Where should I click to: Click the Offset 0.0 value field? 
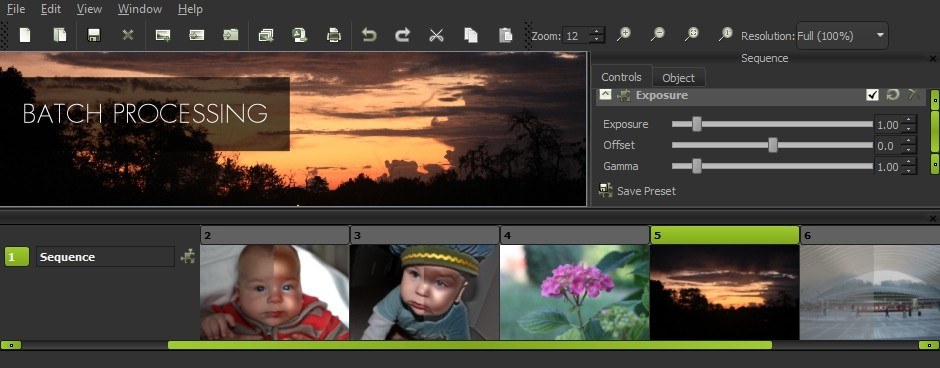pyautogui.click(x=888, y=146)
